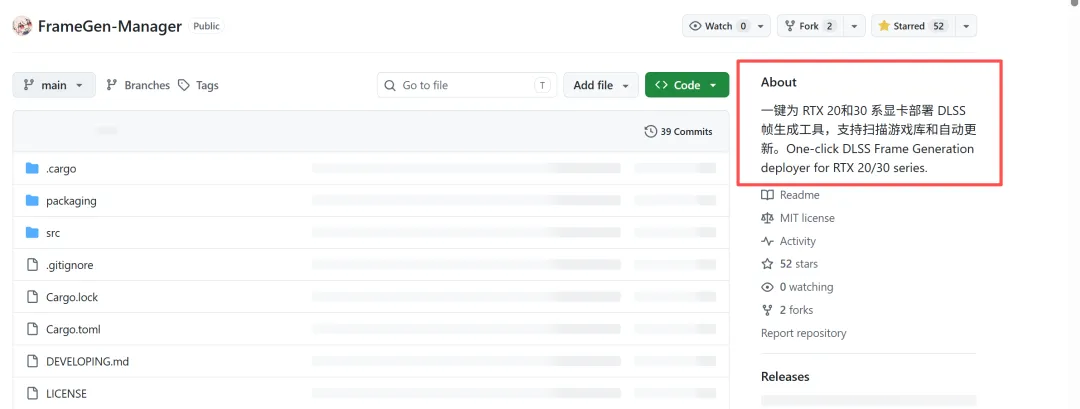Viewport: 1080px width, 409px height.
Task: Fork the repository
Action: pyautogui.click(x=809, y=26)
